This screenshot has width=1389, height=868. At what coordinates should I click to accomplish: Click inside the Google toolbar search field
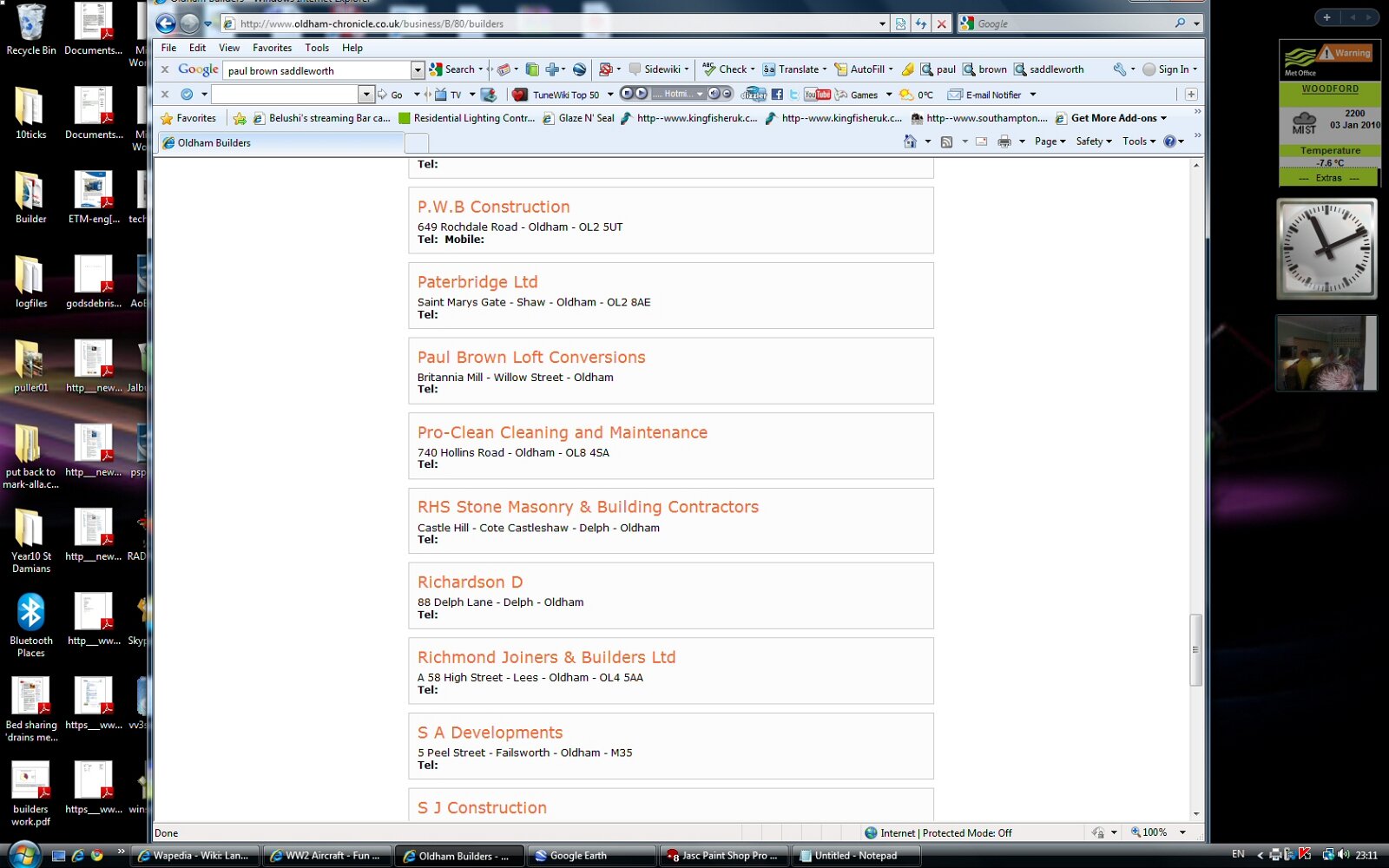point(316,70)
